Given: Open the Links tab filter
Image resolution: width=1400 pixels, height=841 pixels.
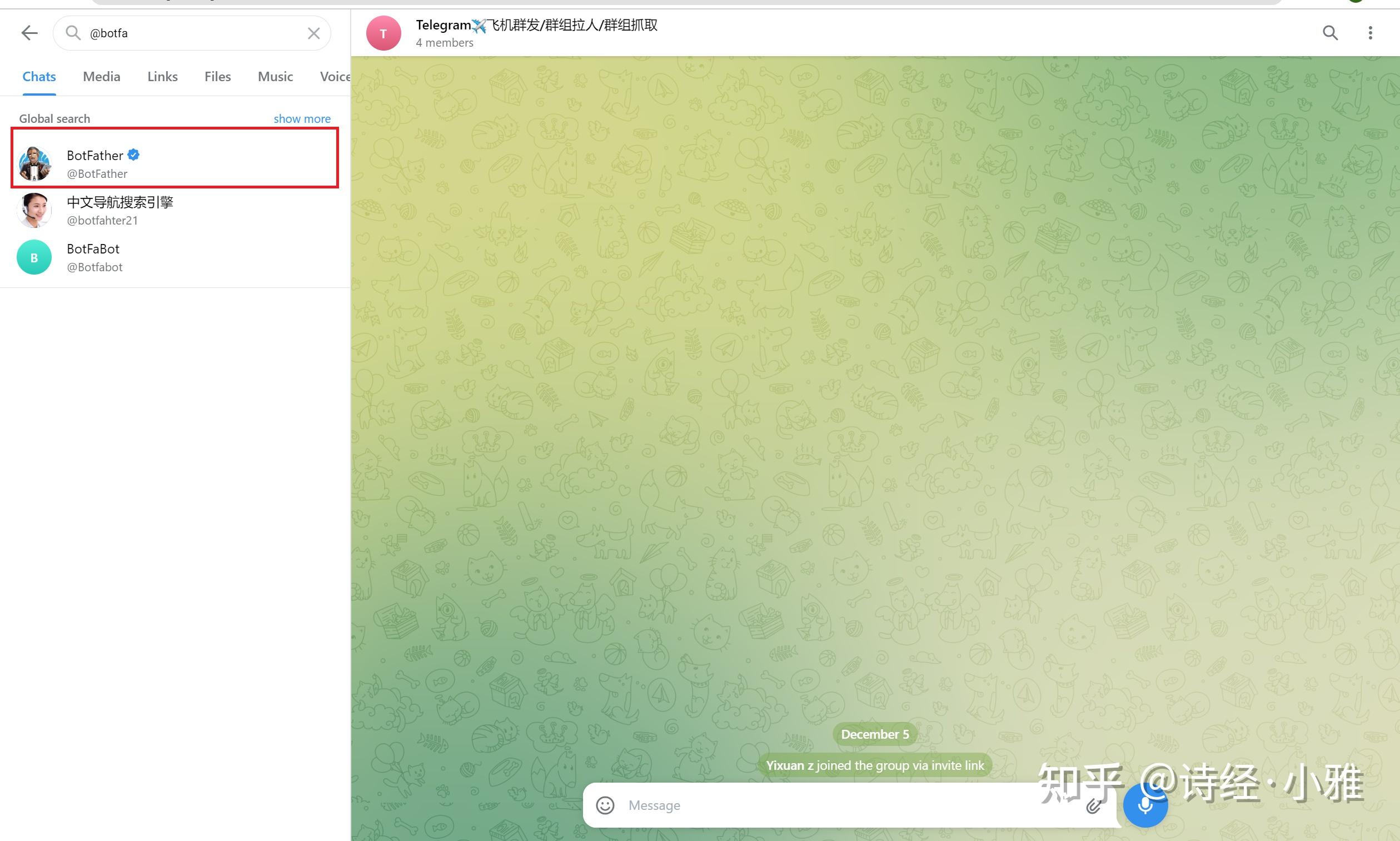Looking at the screenshot, I should coord(161,76).
